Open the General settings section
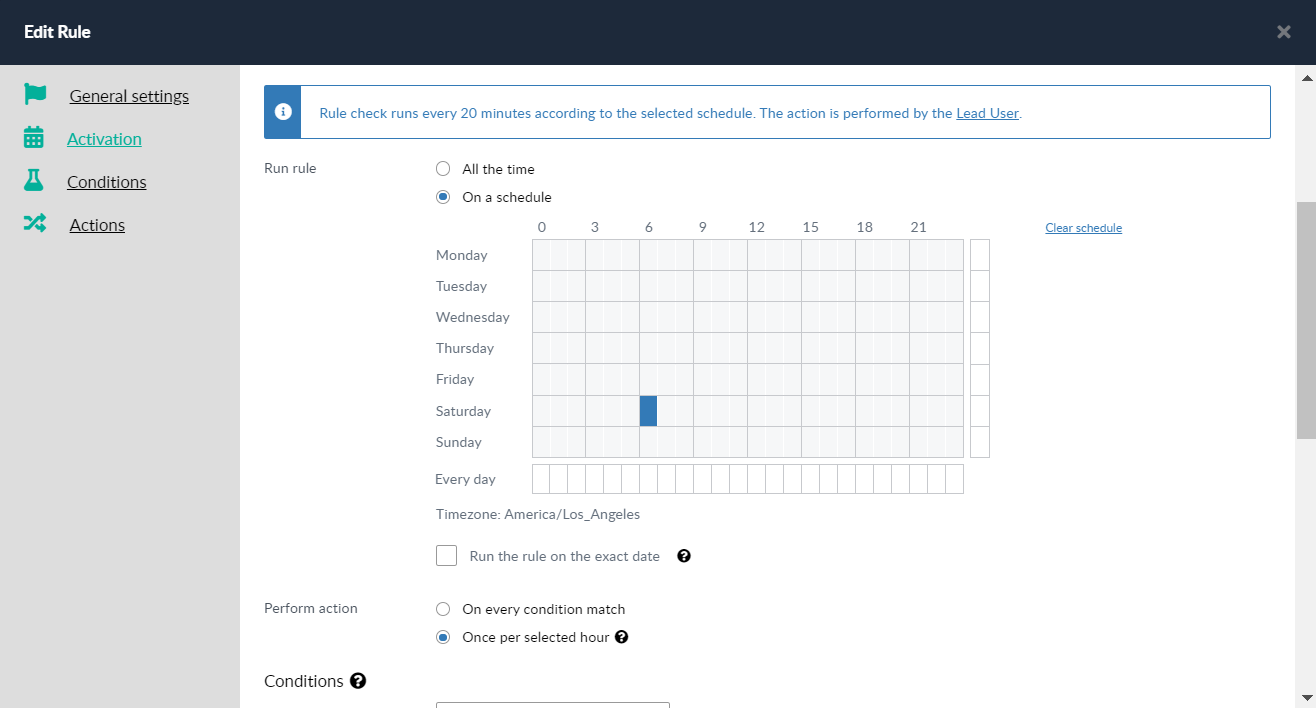This screenshot has height=708, width=1316. [x=129, y=96]
